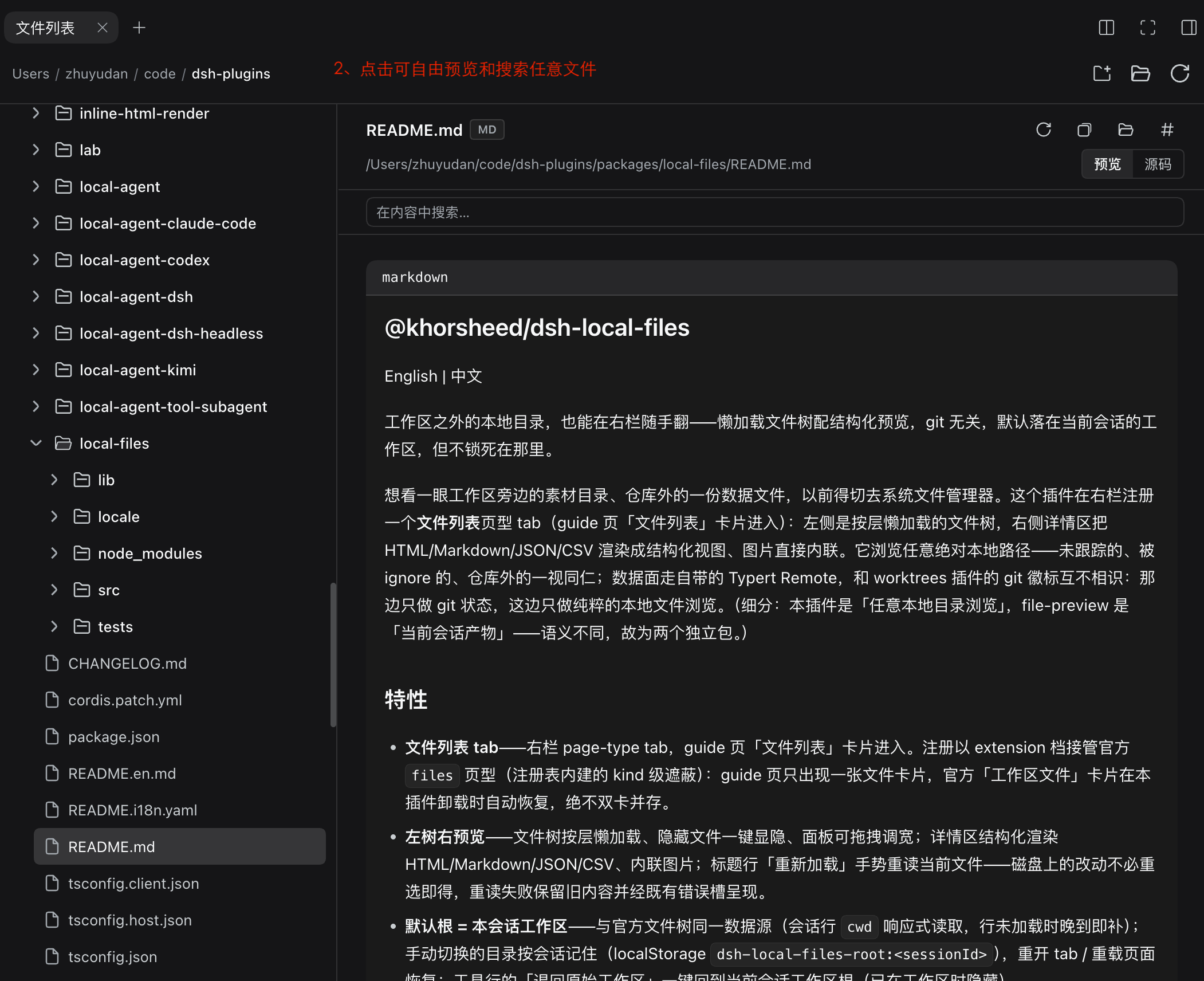Open folder picker icon in header
Viewport: 1204px width, 981px height.
(x=1141, y=73)
